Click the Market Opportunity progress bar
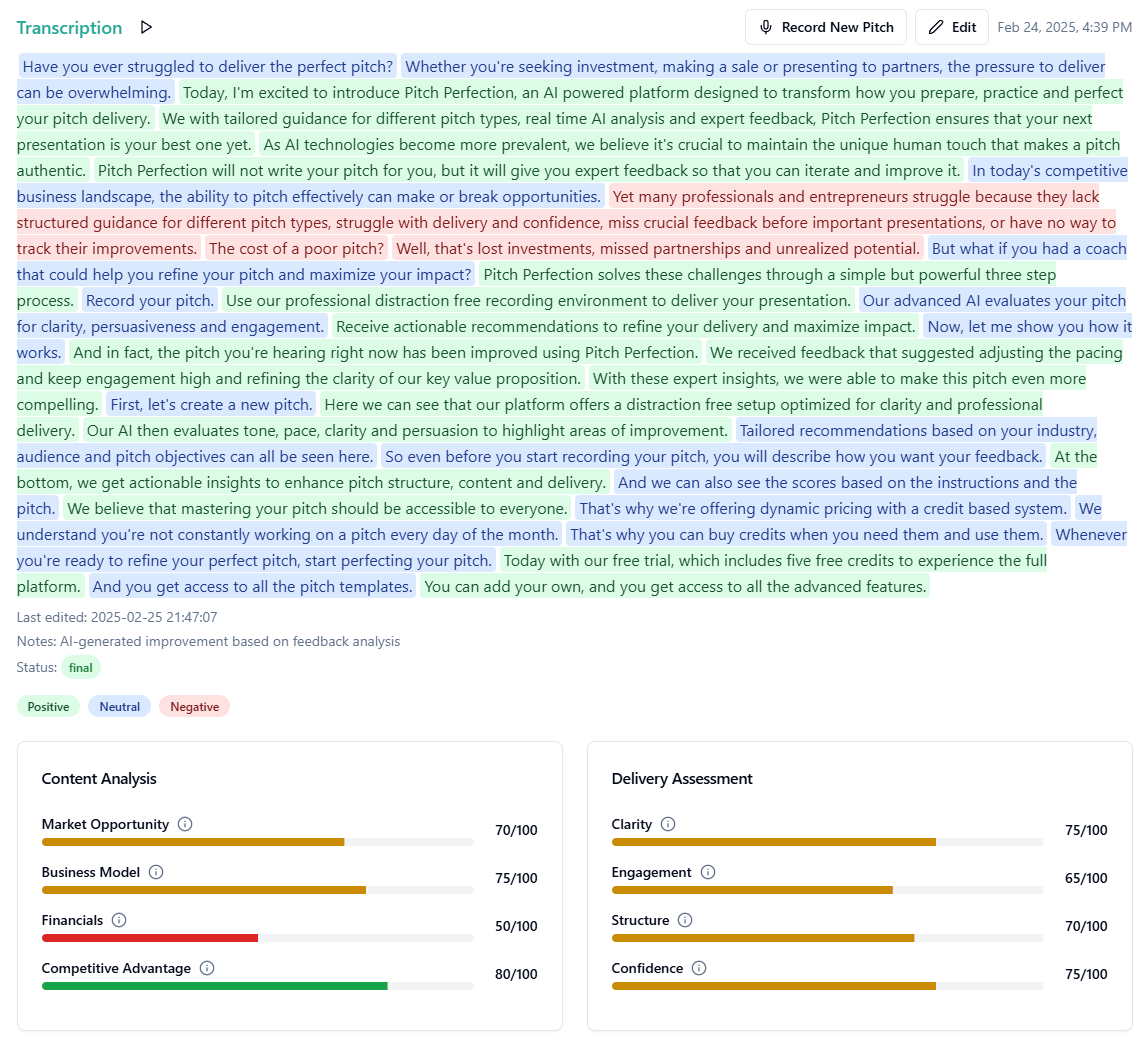 [x=257, y=842]
